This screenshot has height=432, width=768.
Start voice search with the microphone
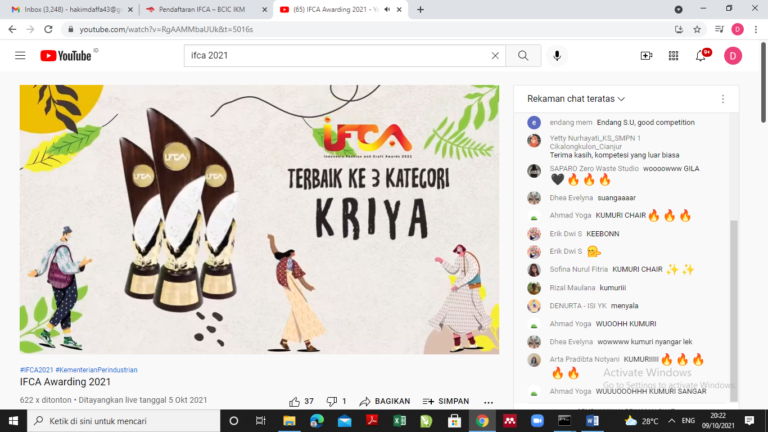(558, 56)
